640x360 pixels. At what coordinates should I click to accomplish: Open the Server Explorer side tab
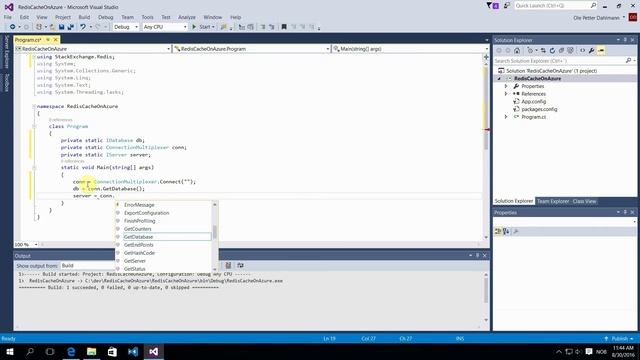coord(6,52)
